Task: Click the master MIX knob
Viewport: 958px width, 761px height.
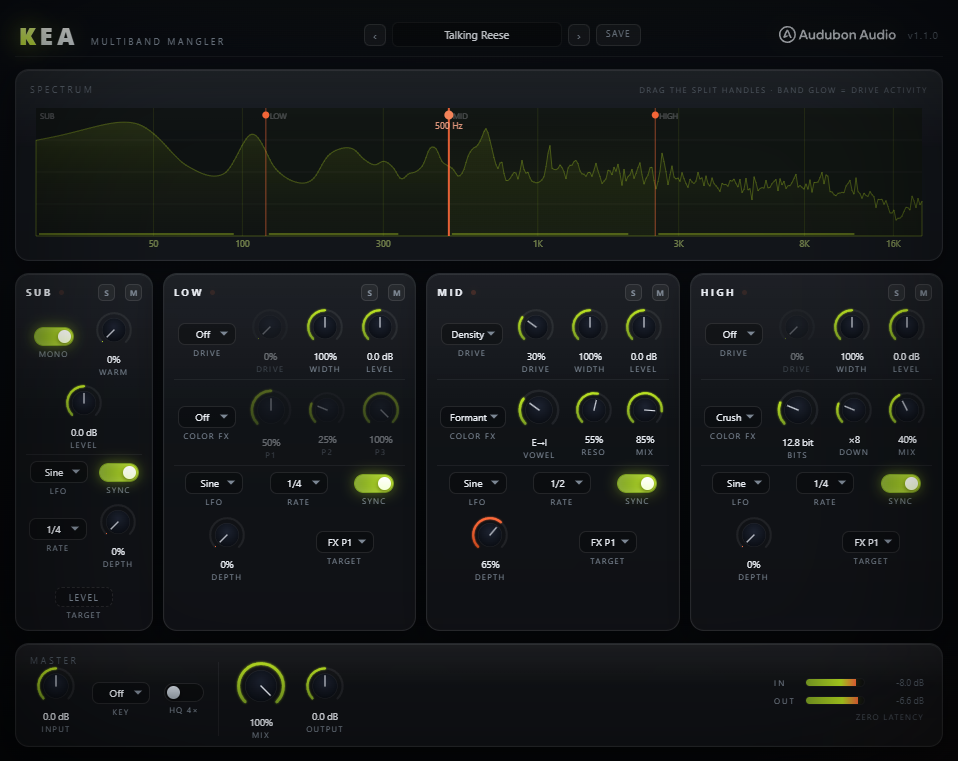Action: (261, 686)
